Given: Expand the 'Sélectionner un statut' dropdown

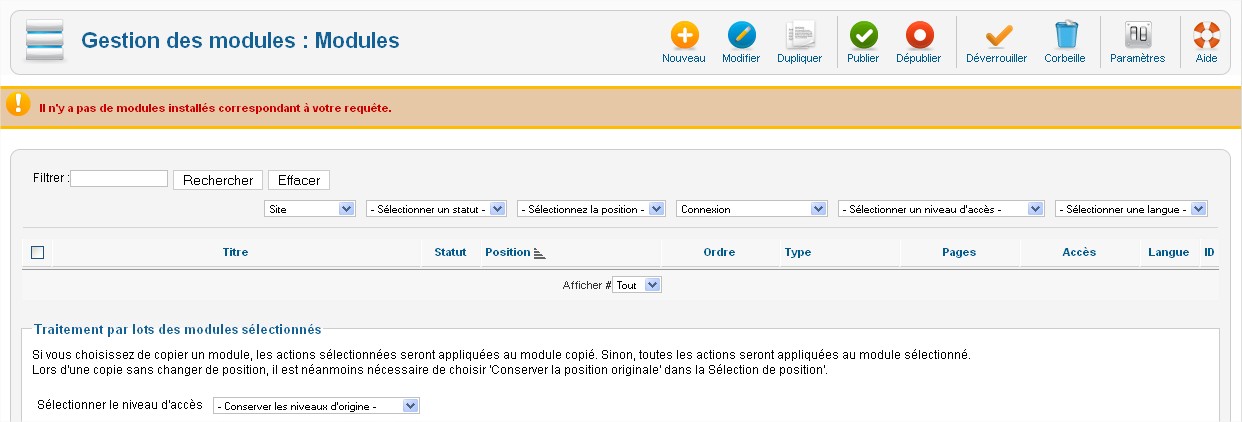Looking at the screenshot, I should pyautogui.click(x=437, y=209).
